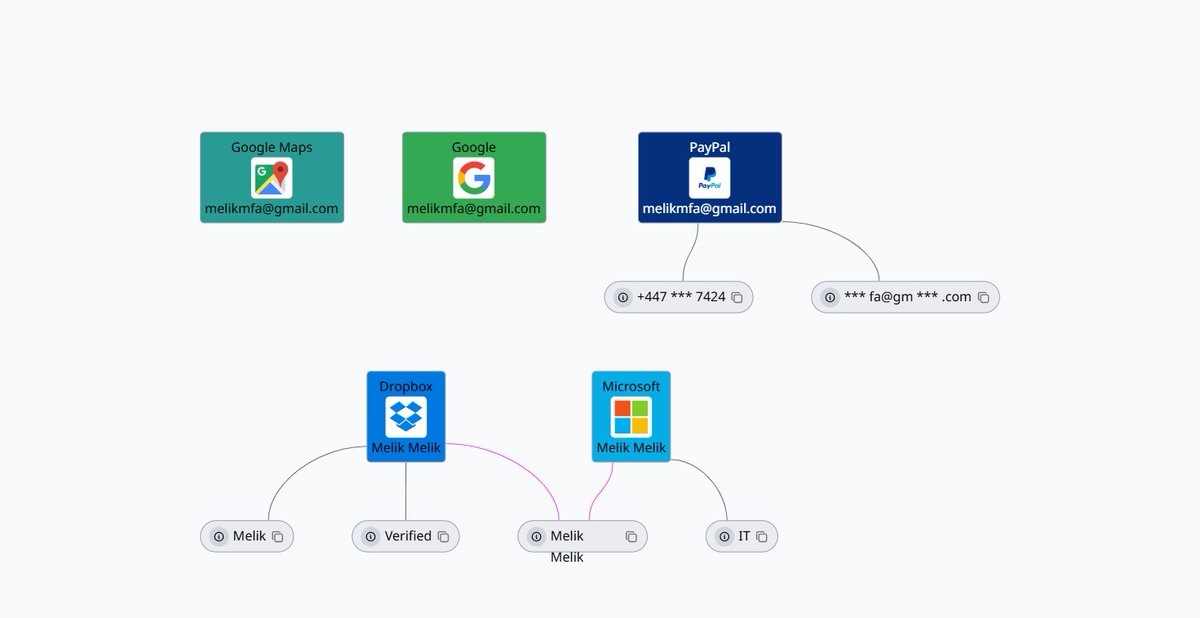Click the Dropbox box logo

[x=406, y=417]
